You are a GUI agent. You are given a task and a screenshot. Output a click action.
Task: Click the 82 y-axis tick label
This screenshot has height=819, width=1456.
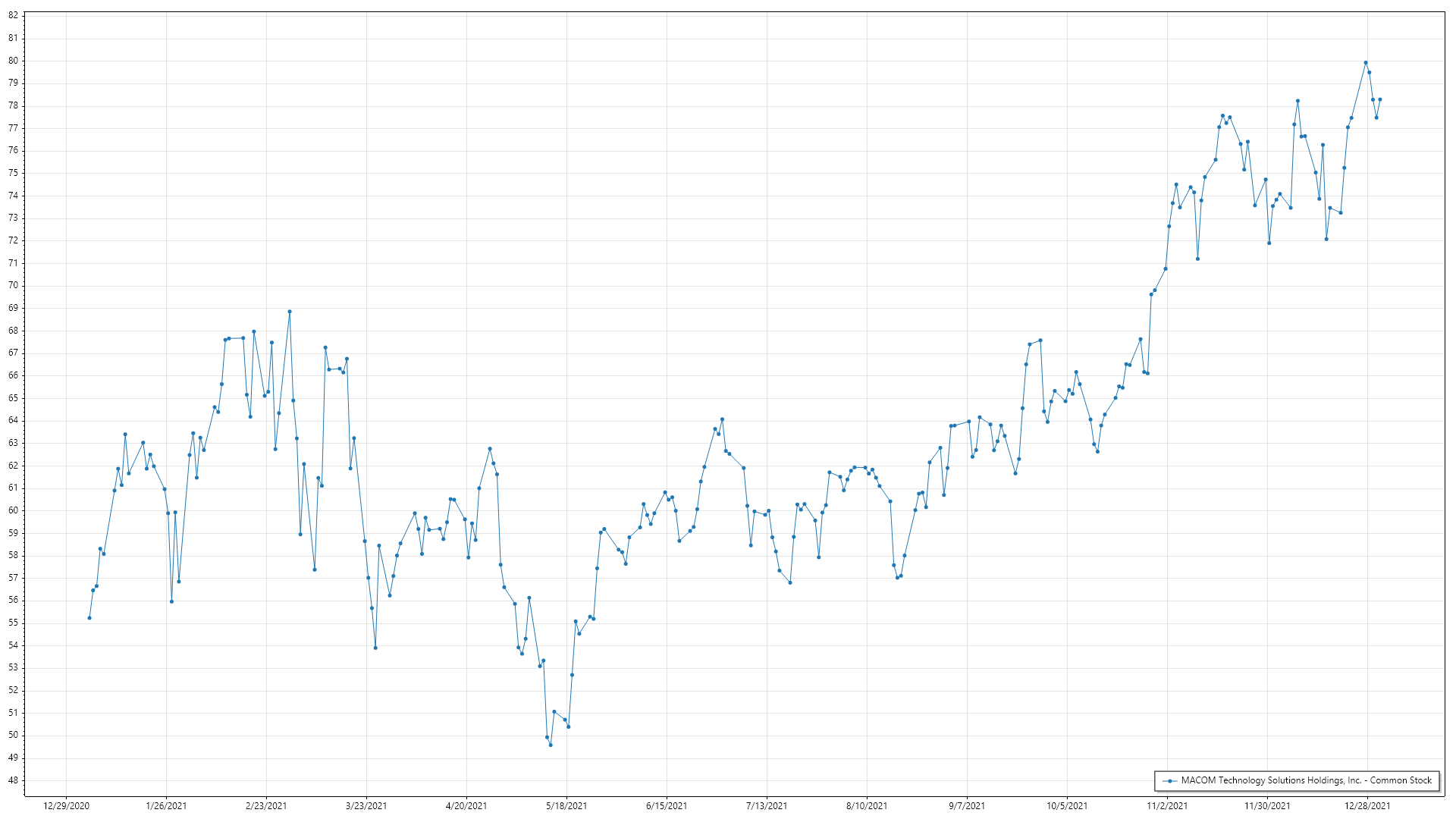[13, 16]
